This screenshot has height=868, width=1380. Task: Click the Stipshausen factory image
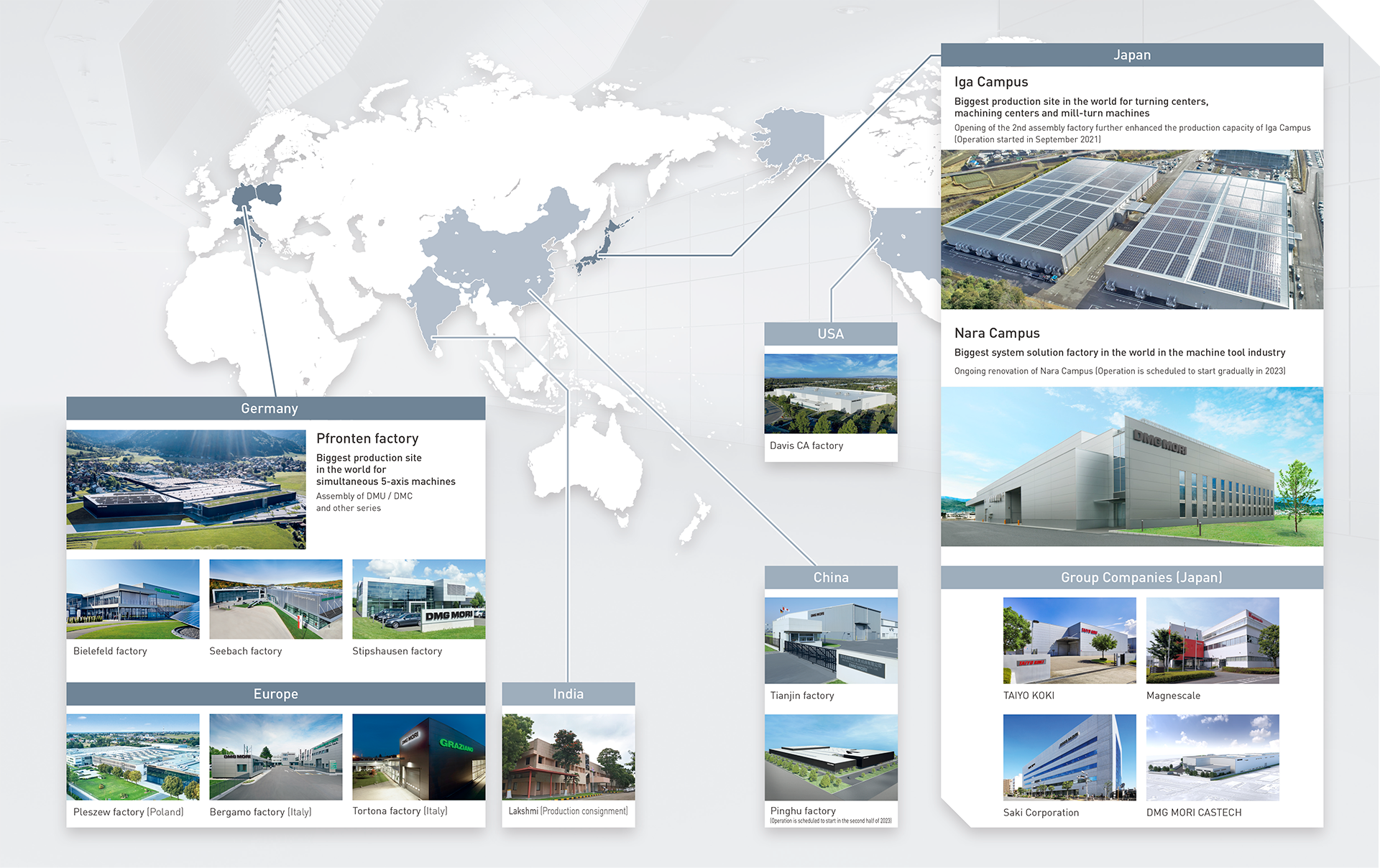coord(419,599)
